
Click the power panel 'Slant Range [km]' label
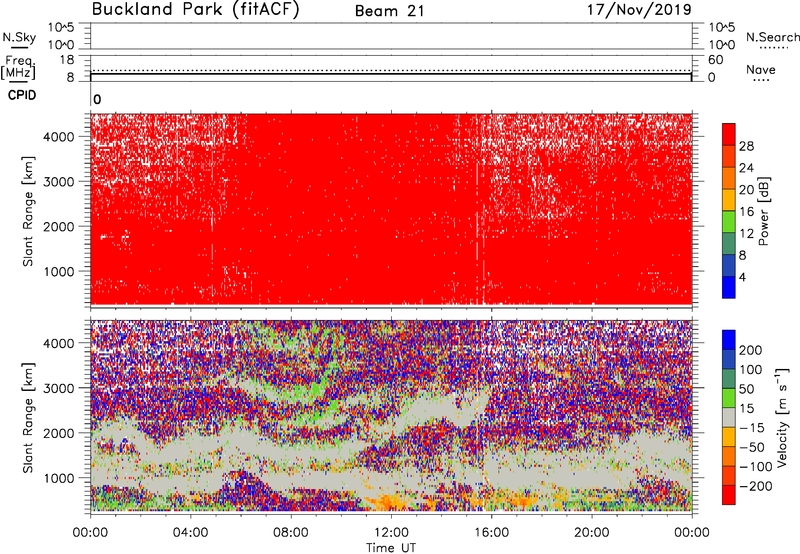coord(28,211)
